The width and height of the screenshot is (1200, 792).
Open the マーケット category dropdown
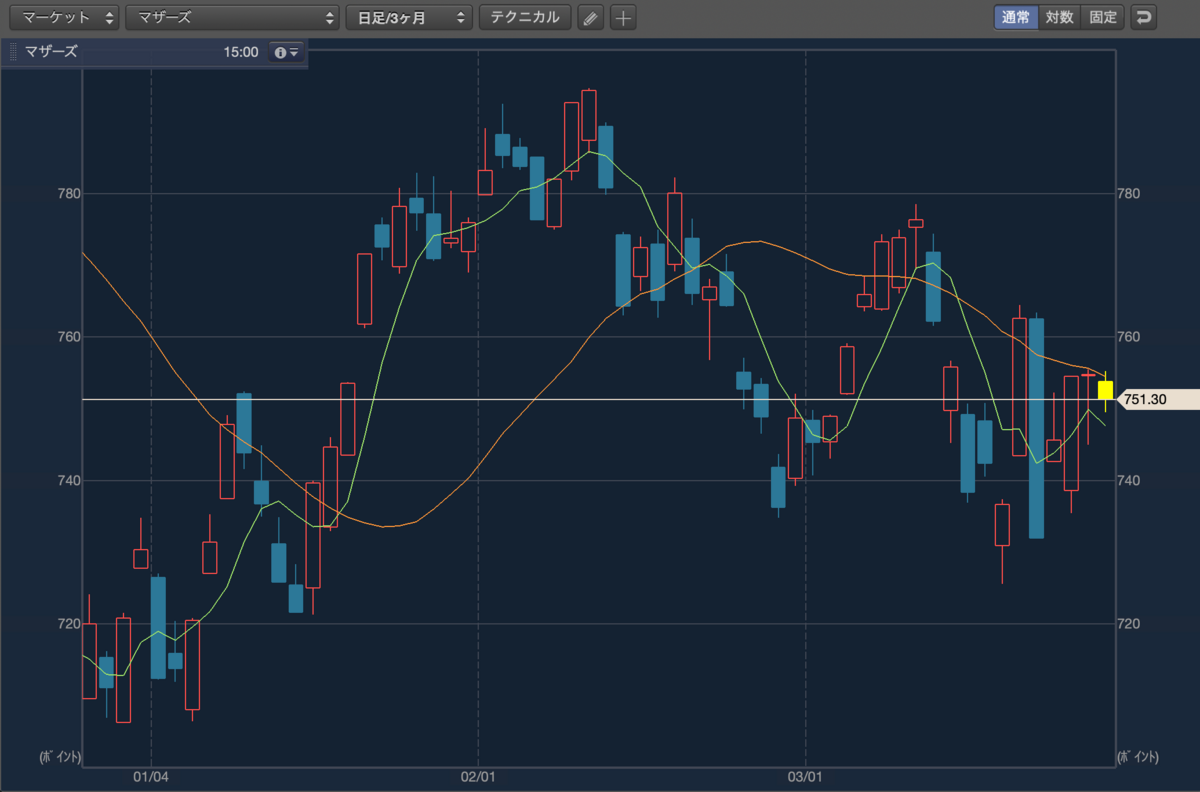click(63, 17)
